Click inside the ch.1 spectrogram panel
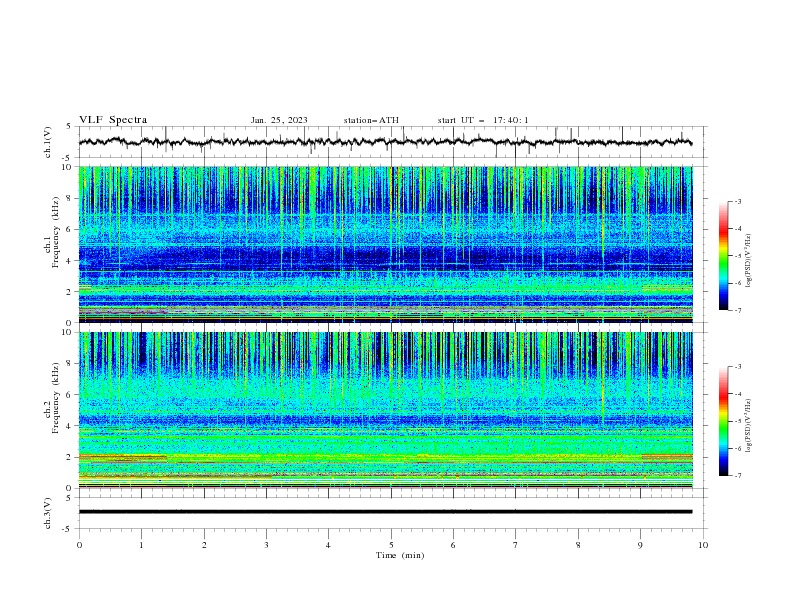 click(x=385, y=244)
